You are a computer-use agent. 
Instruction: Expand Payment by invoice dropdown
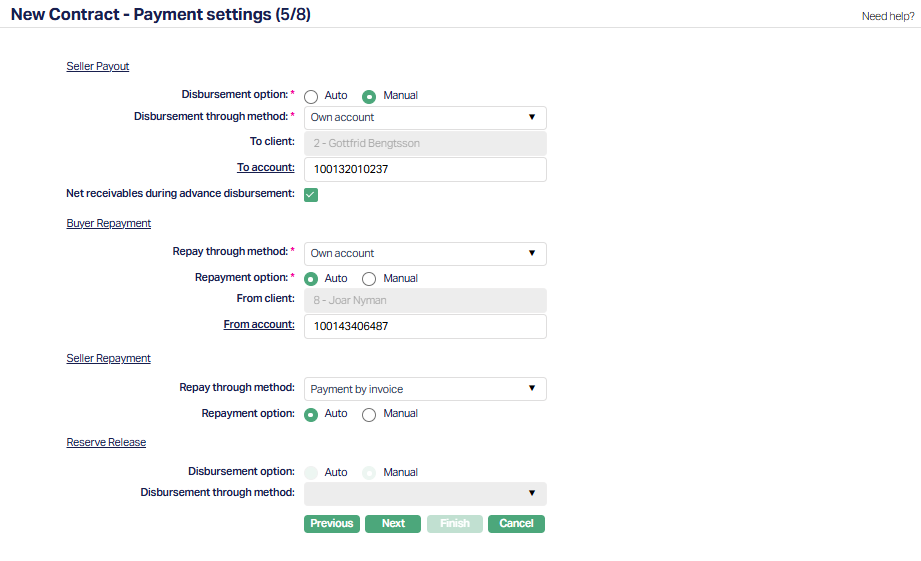point(425,389)
